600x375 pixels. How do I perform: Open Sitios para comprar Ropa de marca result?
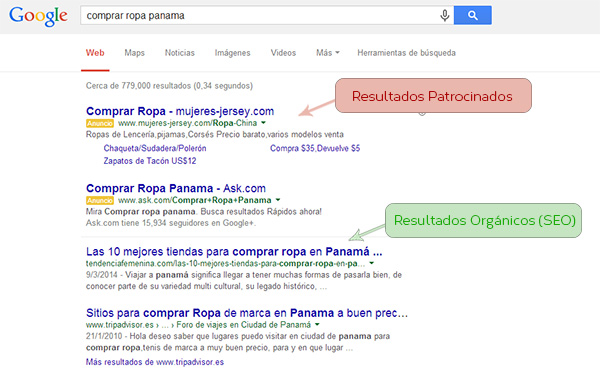tap(247, 313)
